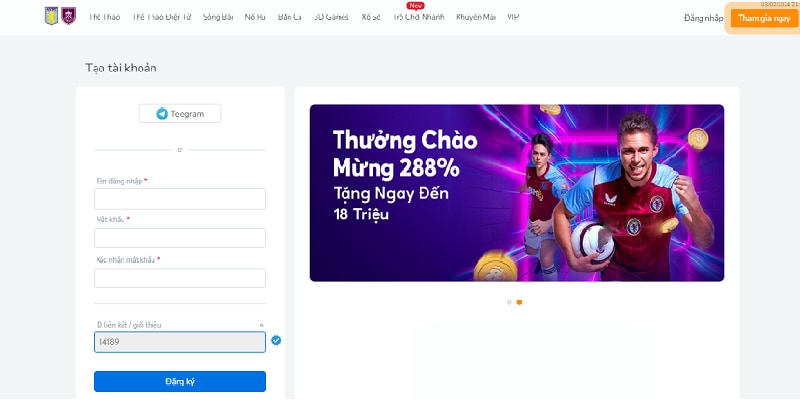Open the Khuyến Mãi menu
The image size is (800, 400).
tap(476, 17)
